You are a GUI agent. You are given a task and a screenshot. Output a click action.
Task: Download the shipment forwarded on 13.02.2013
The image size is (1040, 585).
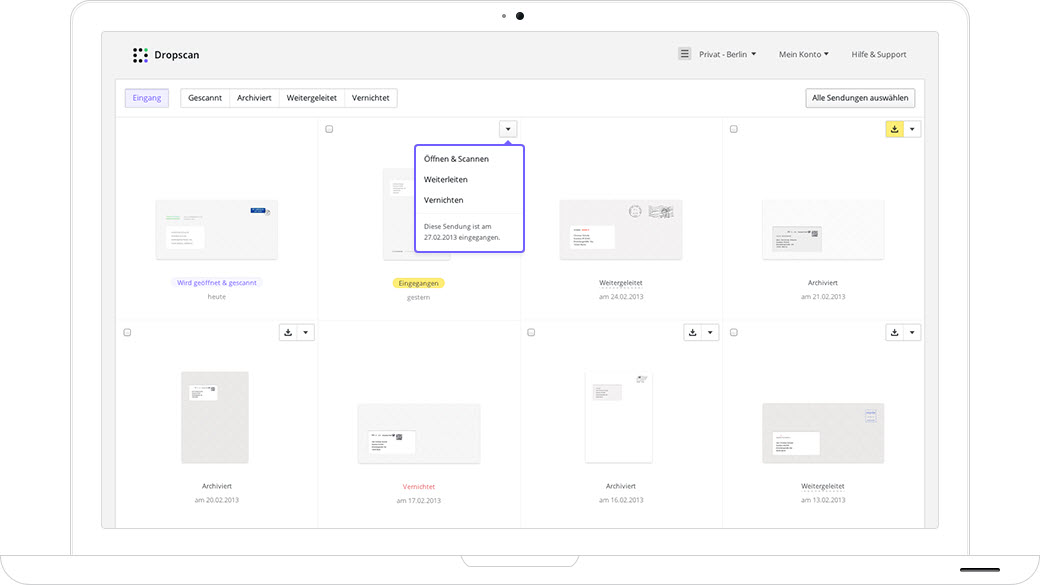click(895, 331)
